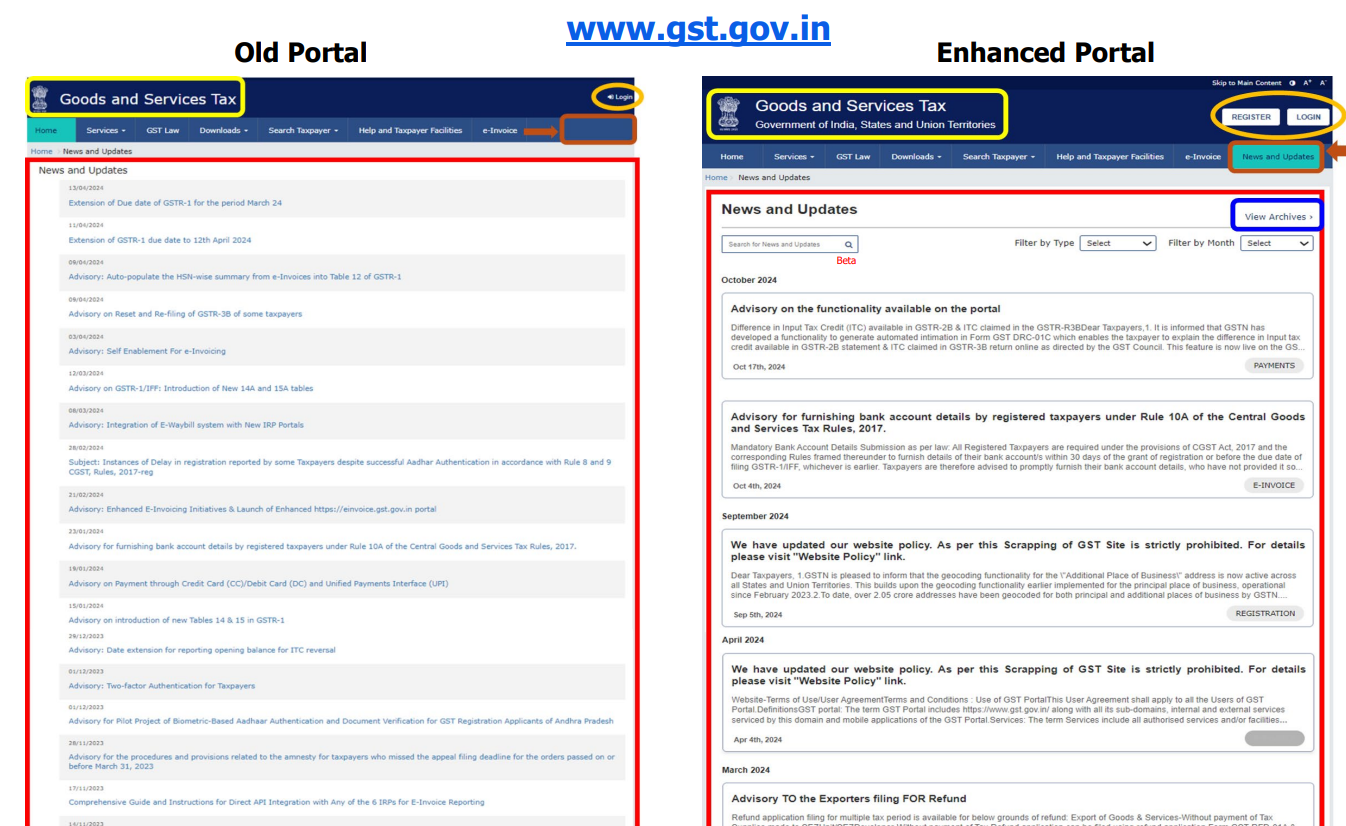Open Old Portal bank account details Rule 10A link
Viewport: 1346px width, 826px height.
(322, 546)
